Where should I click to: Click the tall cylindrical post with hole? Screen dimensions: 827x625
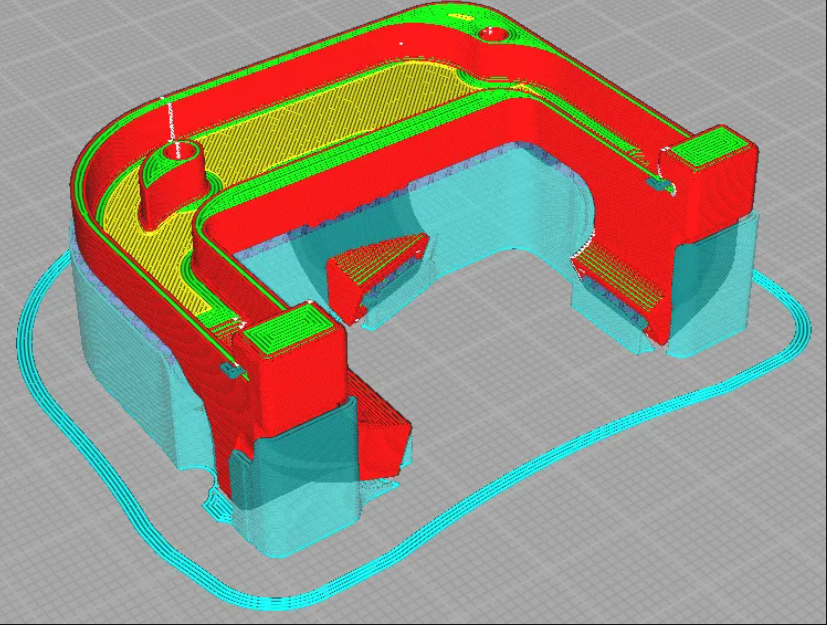173,185
